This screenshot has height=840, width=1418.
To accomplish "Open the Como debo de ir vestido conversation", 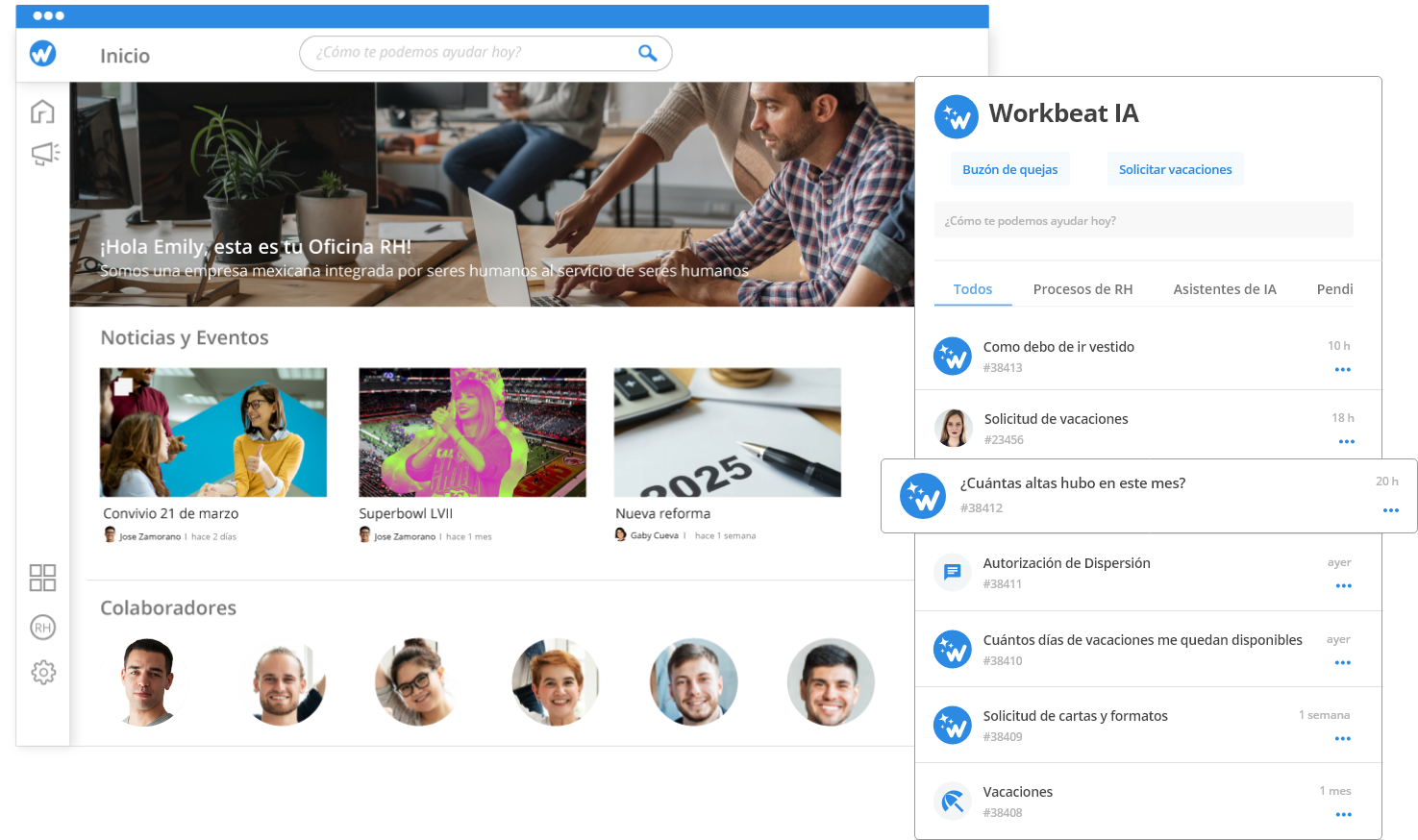I will pos(1148,356).
